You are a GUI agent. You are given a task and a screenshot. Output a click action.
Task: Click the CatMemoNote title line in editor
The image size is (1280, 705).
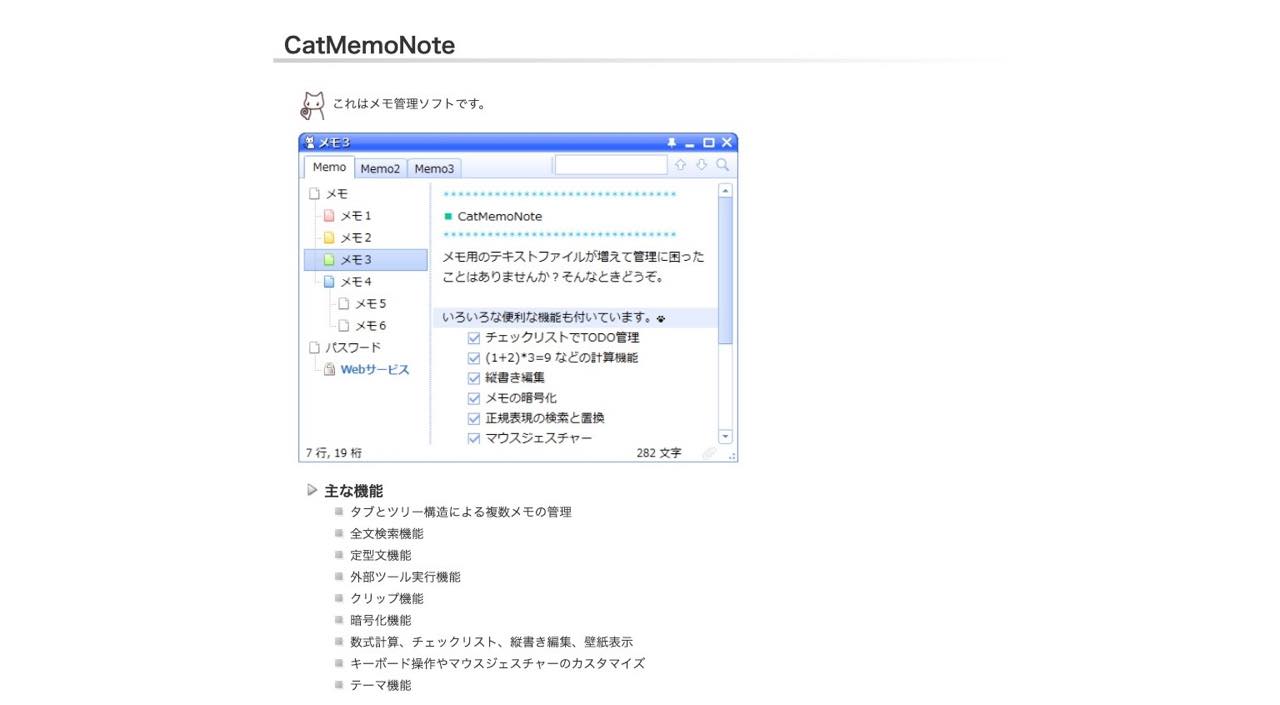(x=500, y=217)
